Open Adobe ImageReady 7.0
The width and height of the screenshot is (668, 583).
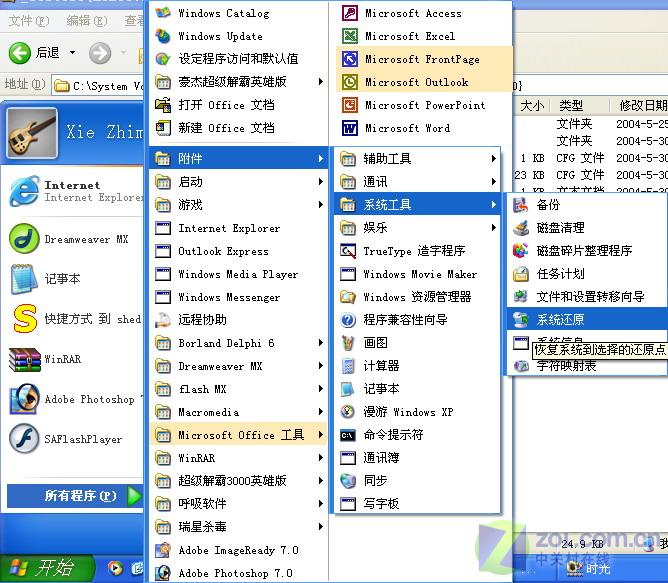click(239, 550)
